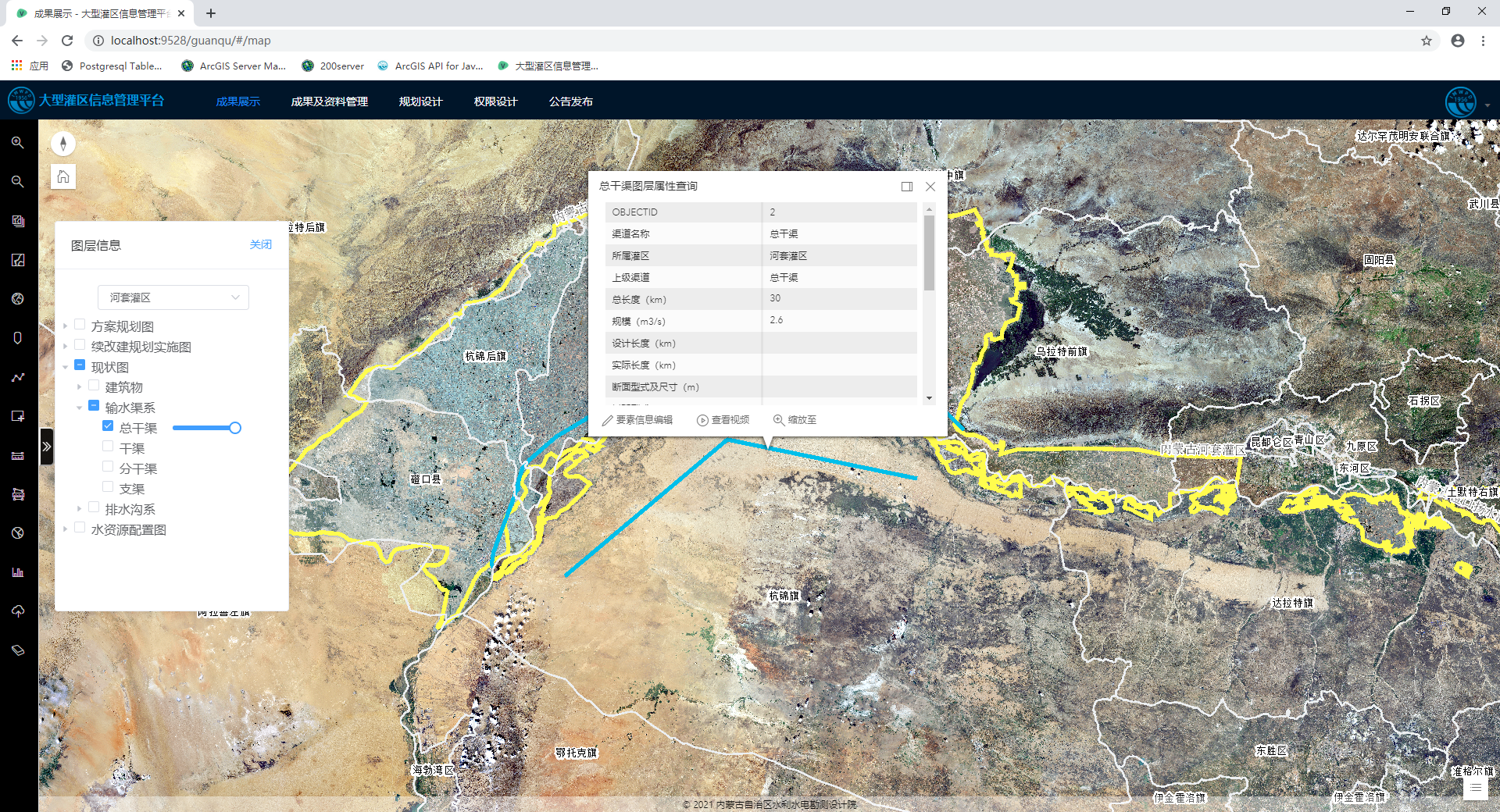Click the eraser clear tool
Viewport: 1500px width, 812px height.
pyautogui.click(x=18, y=650)
